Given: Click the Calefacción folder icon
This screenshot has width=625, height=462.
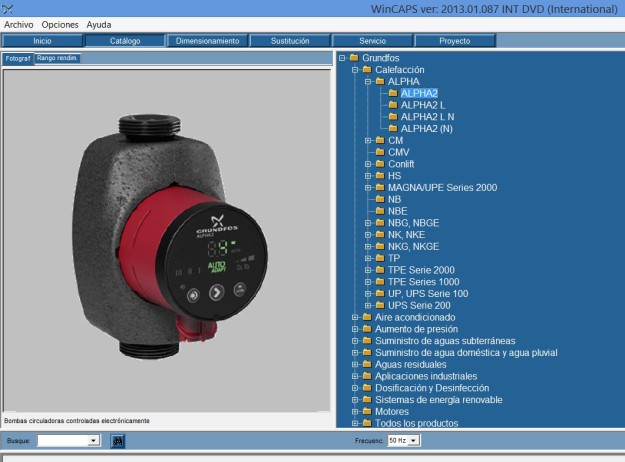Looking at the screenshot, I should tap(367, 69).
